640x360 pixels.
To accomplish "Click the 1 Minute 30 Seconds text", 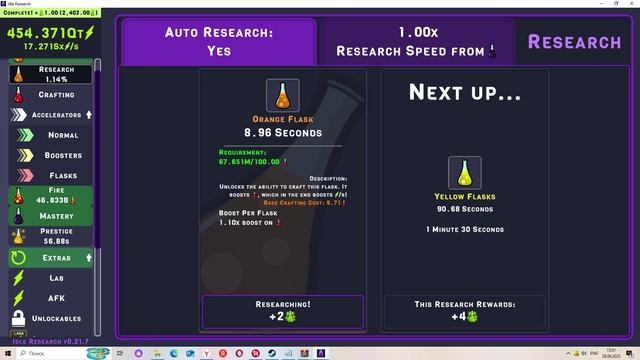I will [x=465, y=229].
